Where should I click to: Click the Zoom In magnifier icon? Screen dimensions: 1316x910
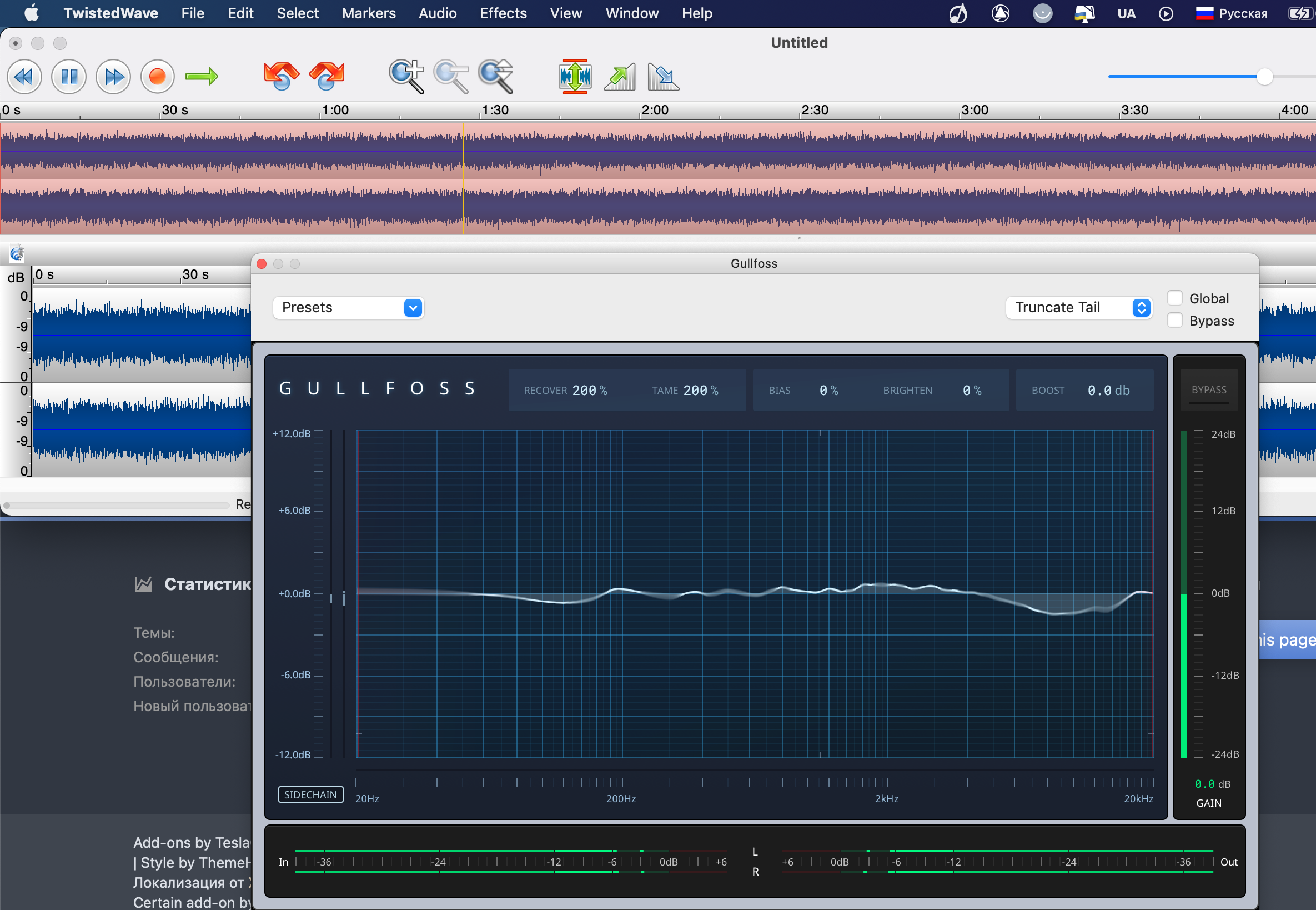tap(406, 77)
